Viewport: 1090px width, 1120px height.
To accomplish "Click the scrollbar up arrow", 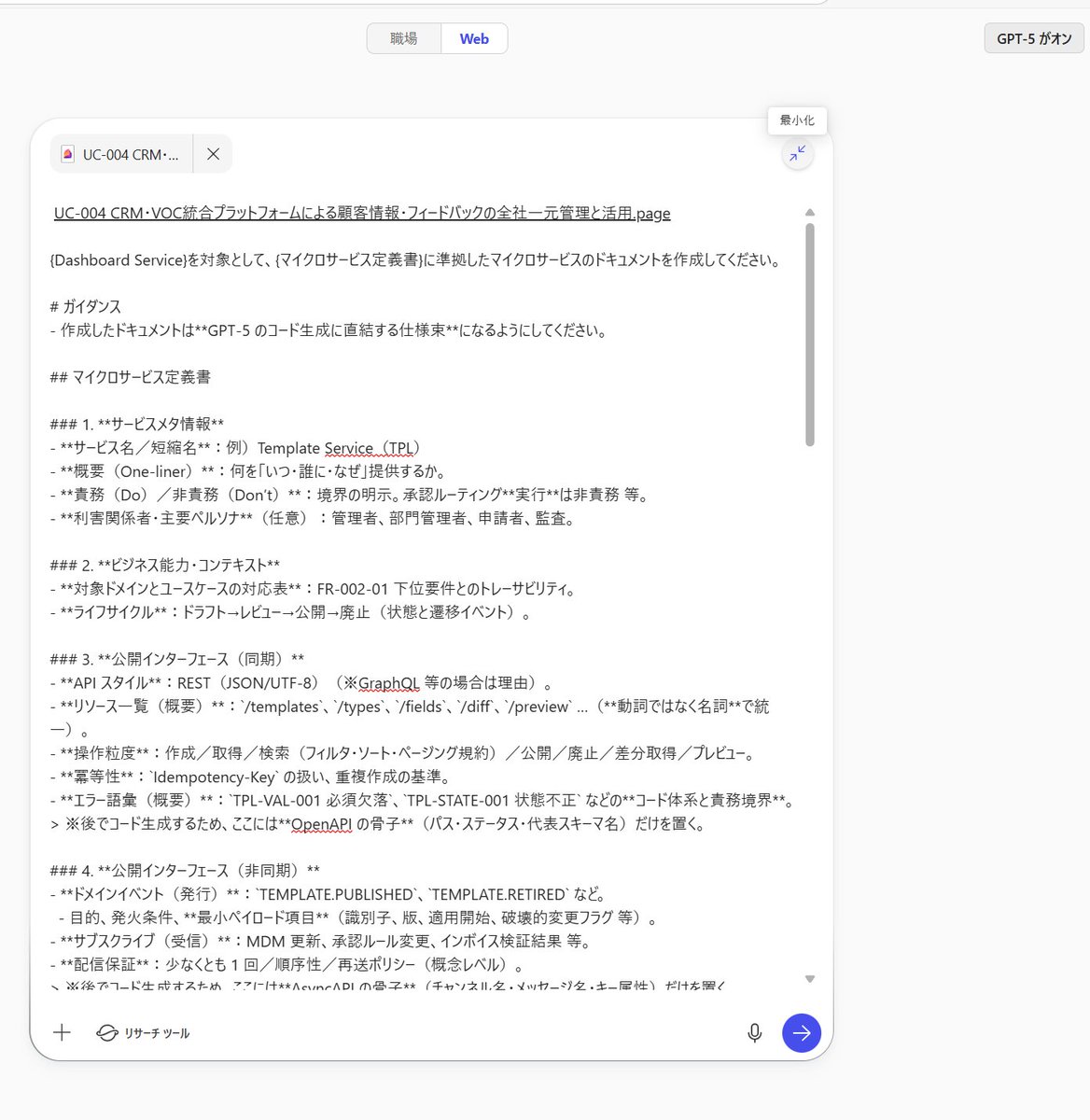I will click(809, 213).
